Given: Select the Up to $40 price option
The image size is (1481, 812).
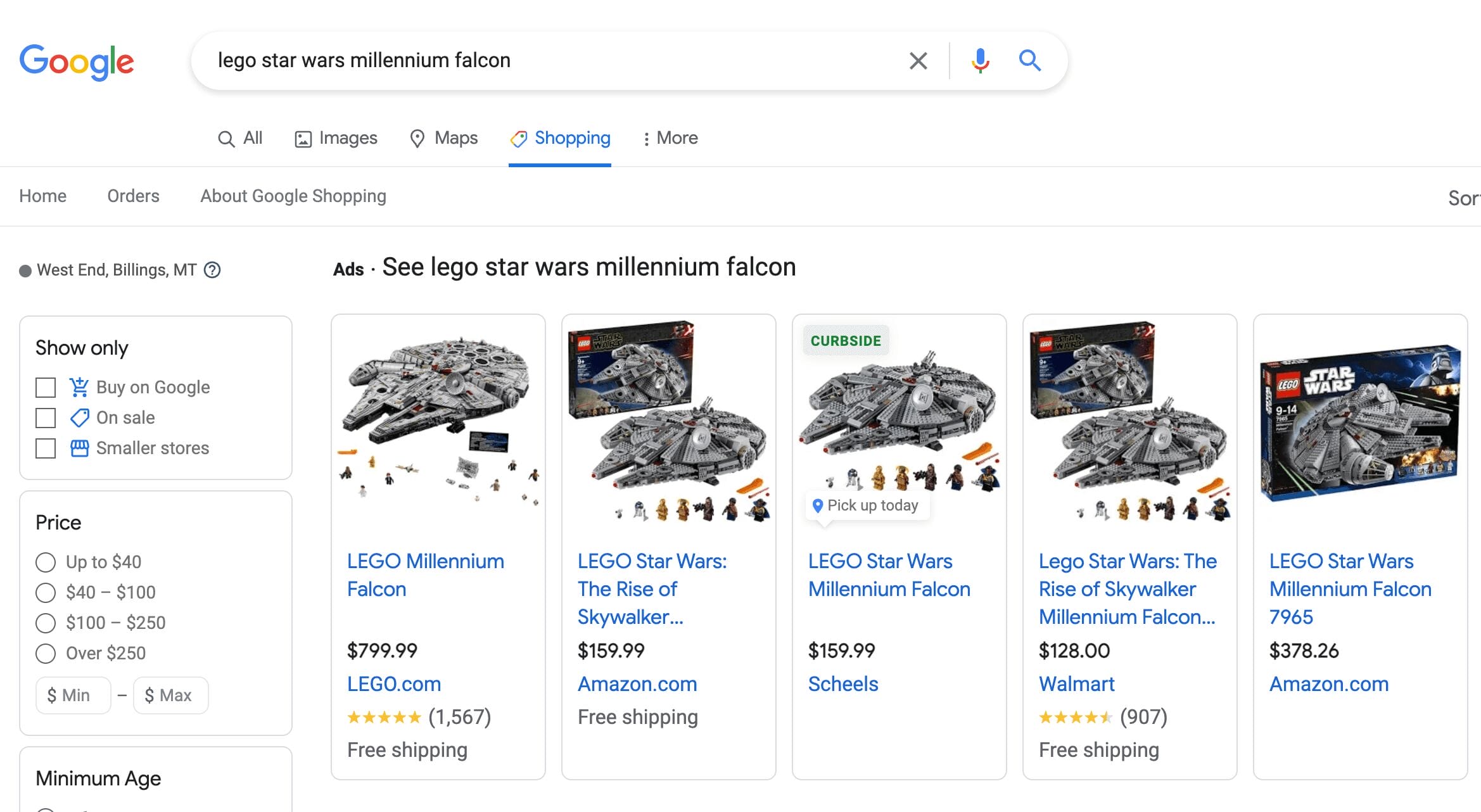Looking at the screenshot, I should pos(46,562).
